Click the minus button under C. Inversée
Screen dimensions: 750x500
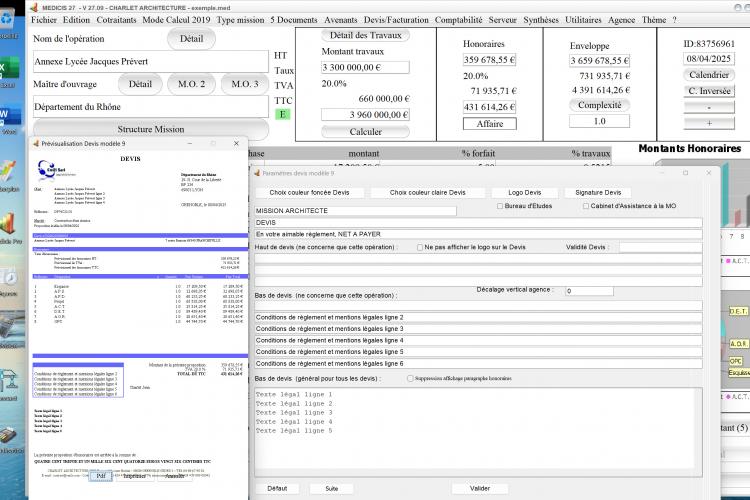[x=709, y=107]
